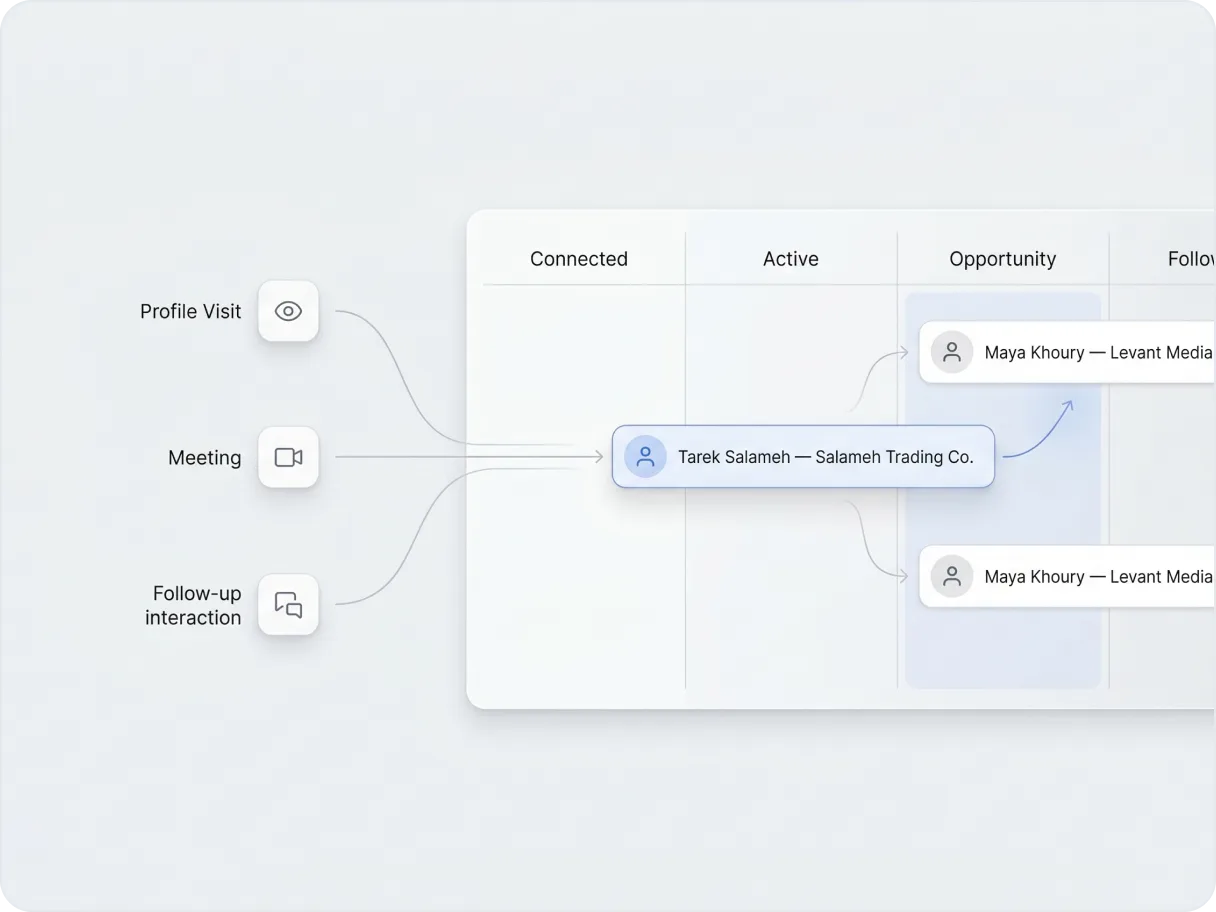
Task: Open the Follow-up interaction chat bubbles icon
Action: [x=288, y=604]
